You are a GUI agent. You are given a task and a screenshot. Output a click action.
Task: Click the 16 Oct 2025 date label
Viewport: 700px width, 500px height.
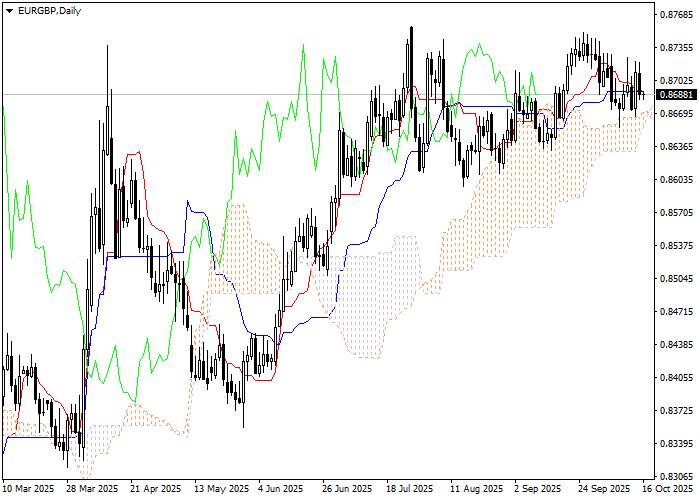tap(663, 489)
